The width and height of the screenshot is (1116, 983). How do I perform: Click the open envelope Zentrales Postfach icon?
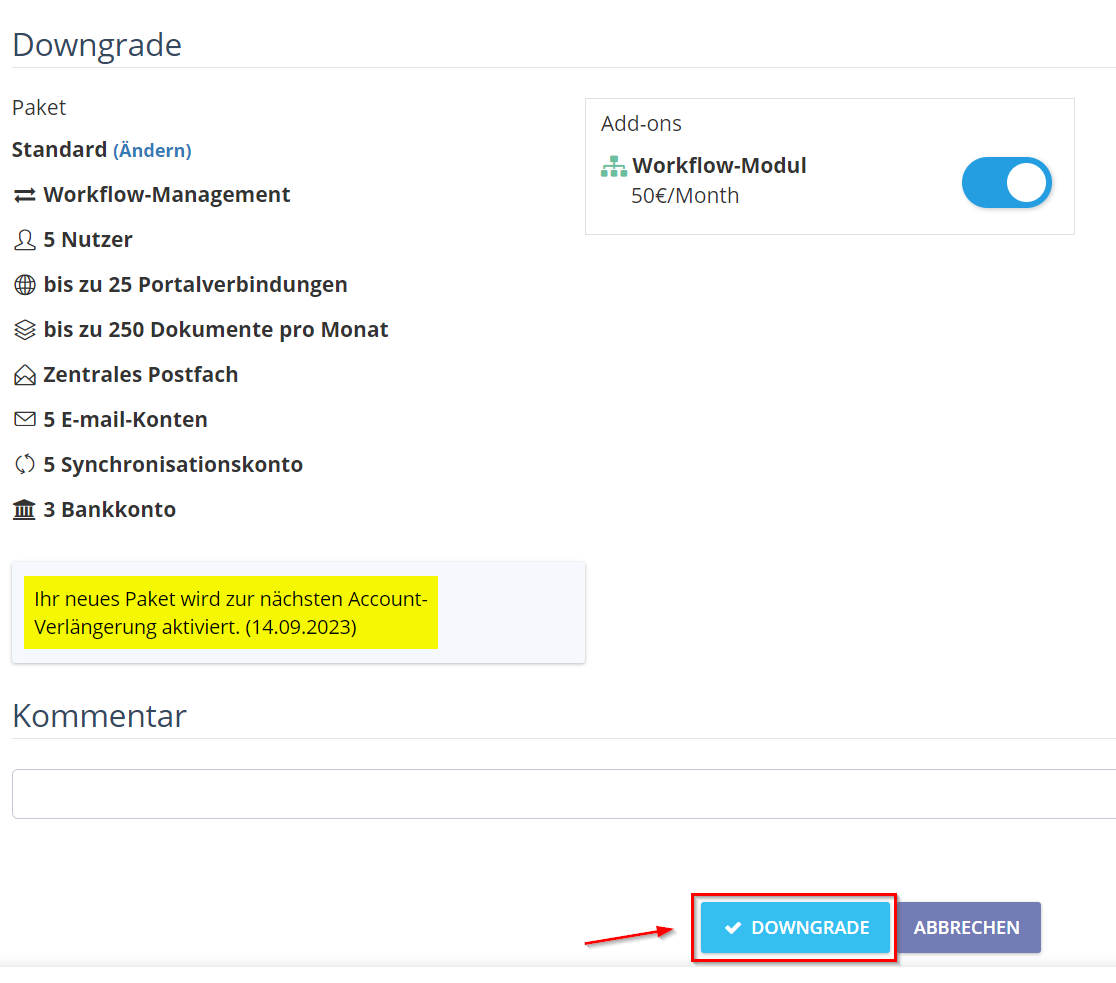tap(25, 374)
